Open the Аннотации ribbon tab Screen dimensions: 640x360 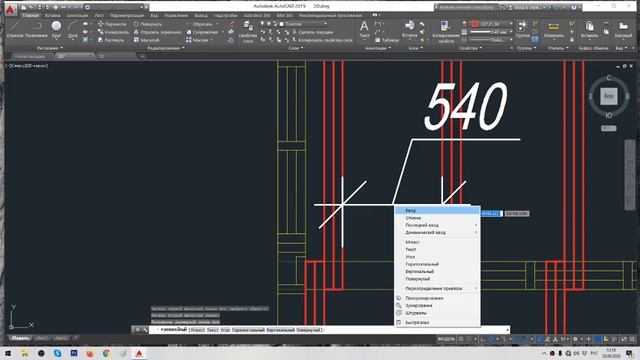pyautogui.click(x=77, y=16)
